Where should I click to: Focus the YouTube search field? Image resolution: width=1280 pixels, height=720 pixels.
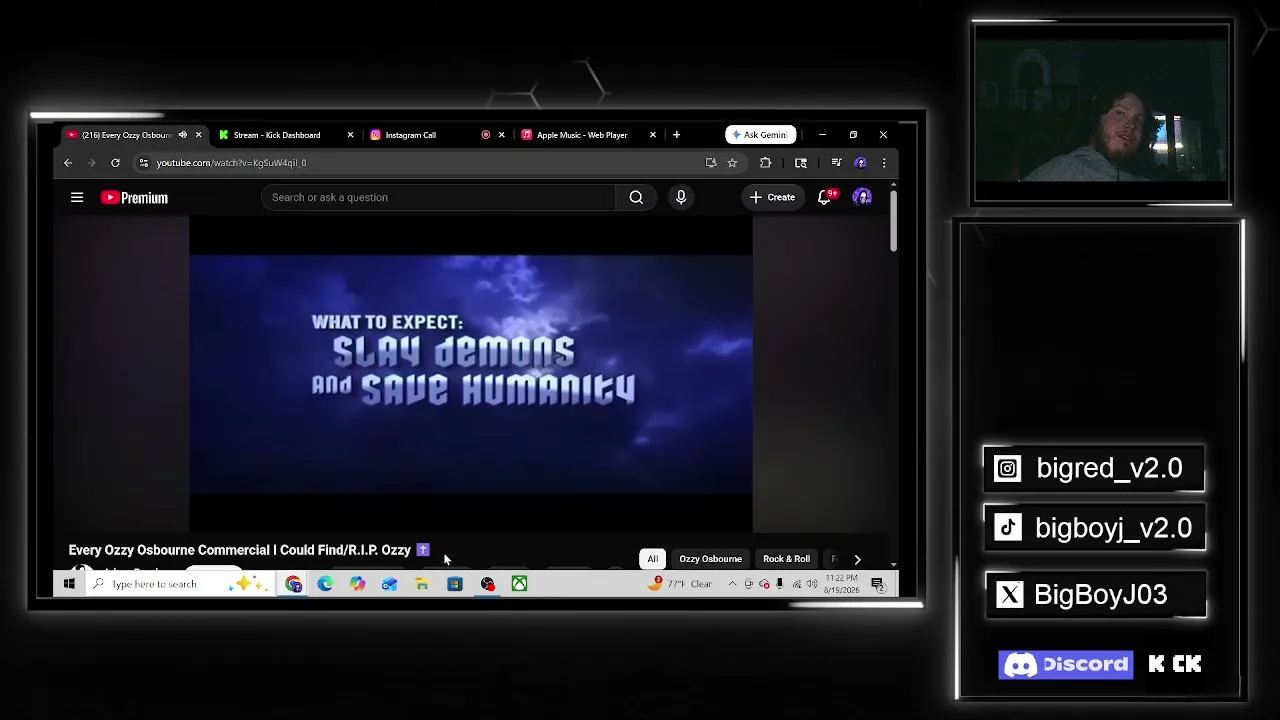pyautogui.click(x=440, y=197)
